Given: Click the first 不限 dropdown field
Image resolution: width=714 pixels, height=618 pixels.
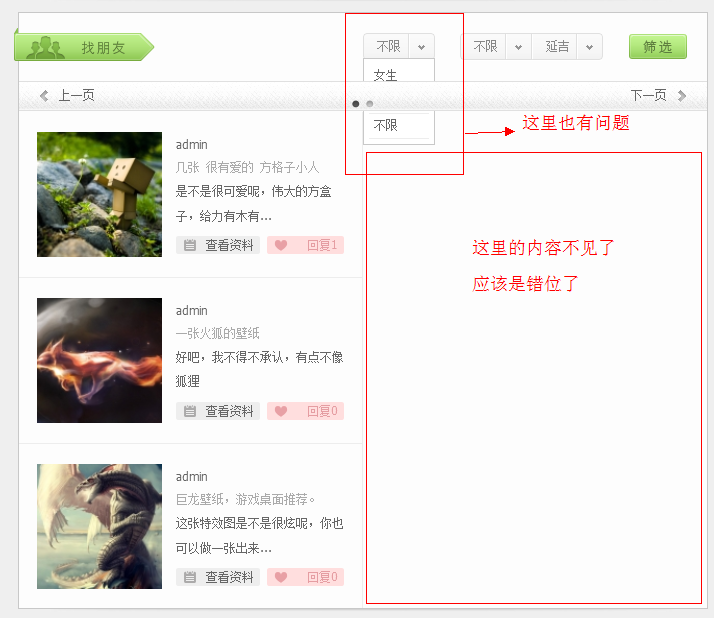Looking at the screenshot, I should click(399, 46).
